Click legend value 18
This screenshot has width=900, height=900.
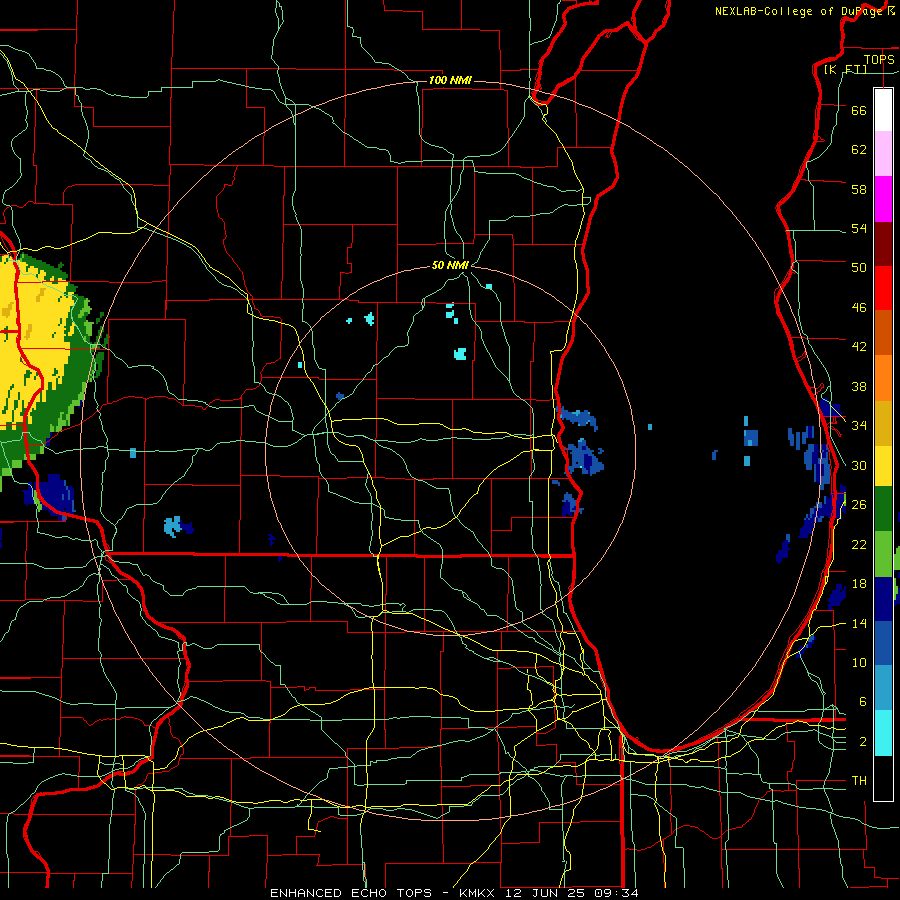(859, 584)
